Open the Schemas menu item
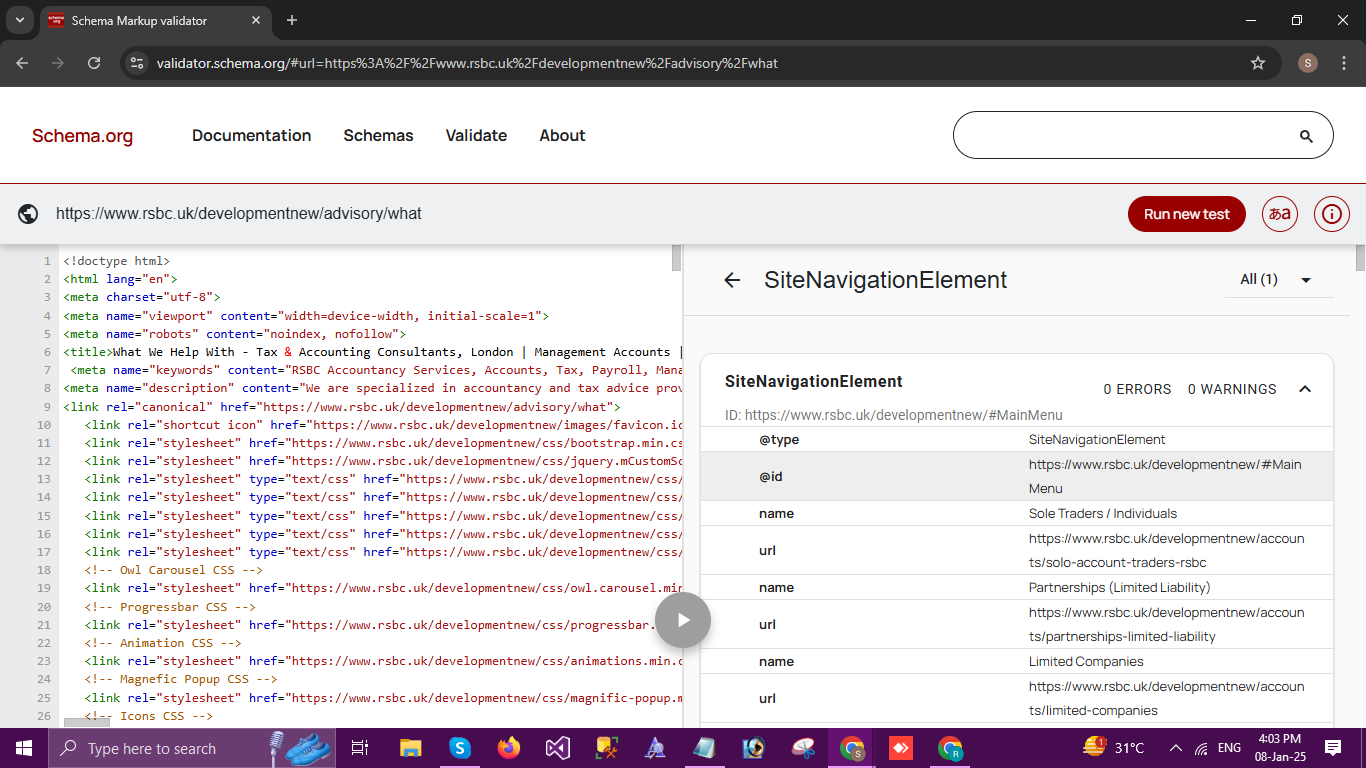The height and width of the screenshot is (768, 1366). (x=378, y=135)
